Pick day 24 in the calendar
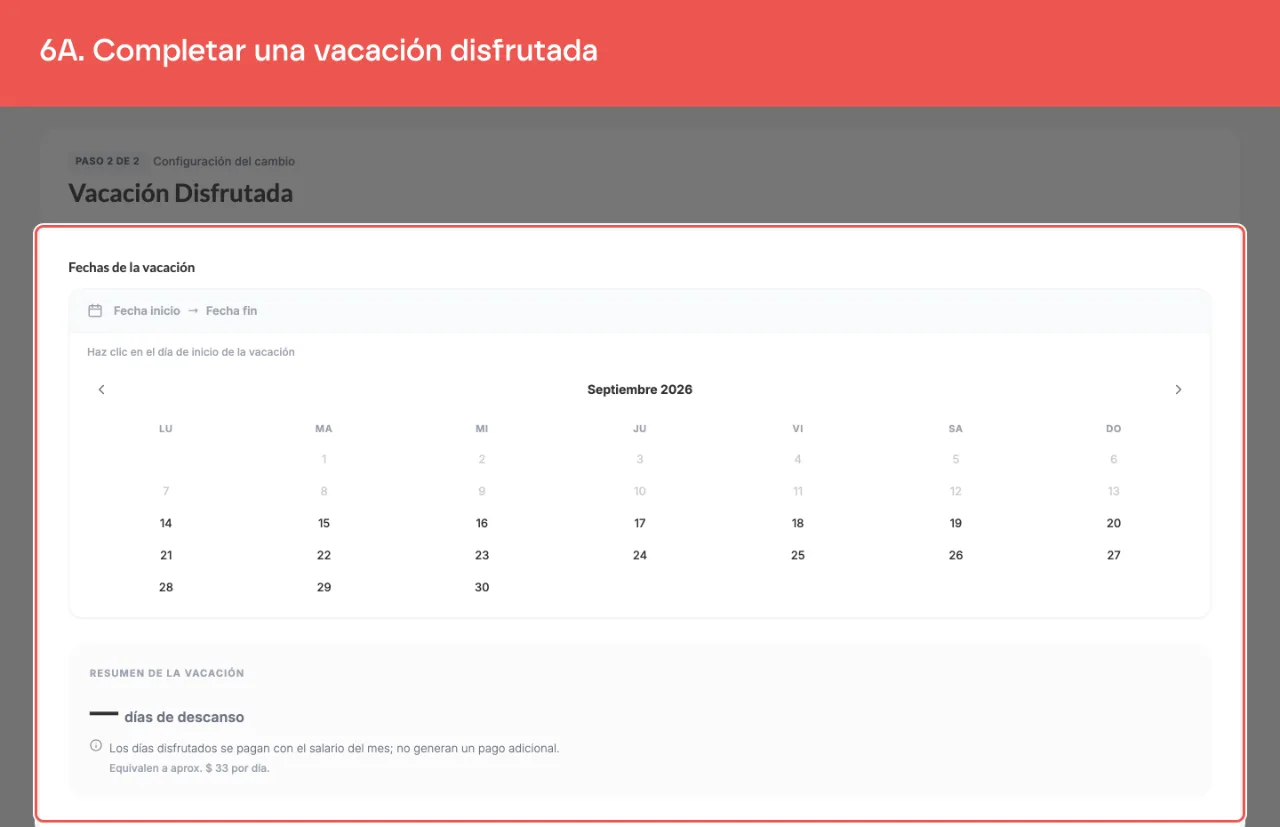This screenshot has height=827, width=1280. [x=640, y=555]
